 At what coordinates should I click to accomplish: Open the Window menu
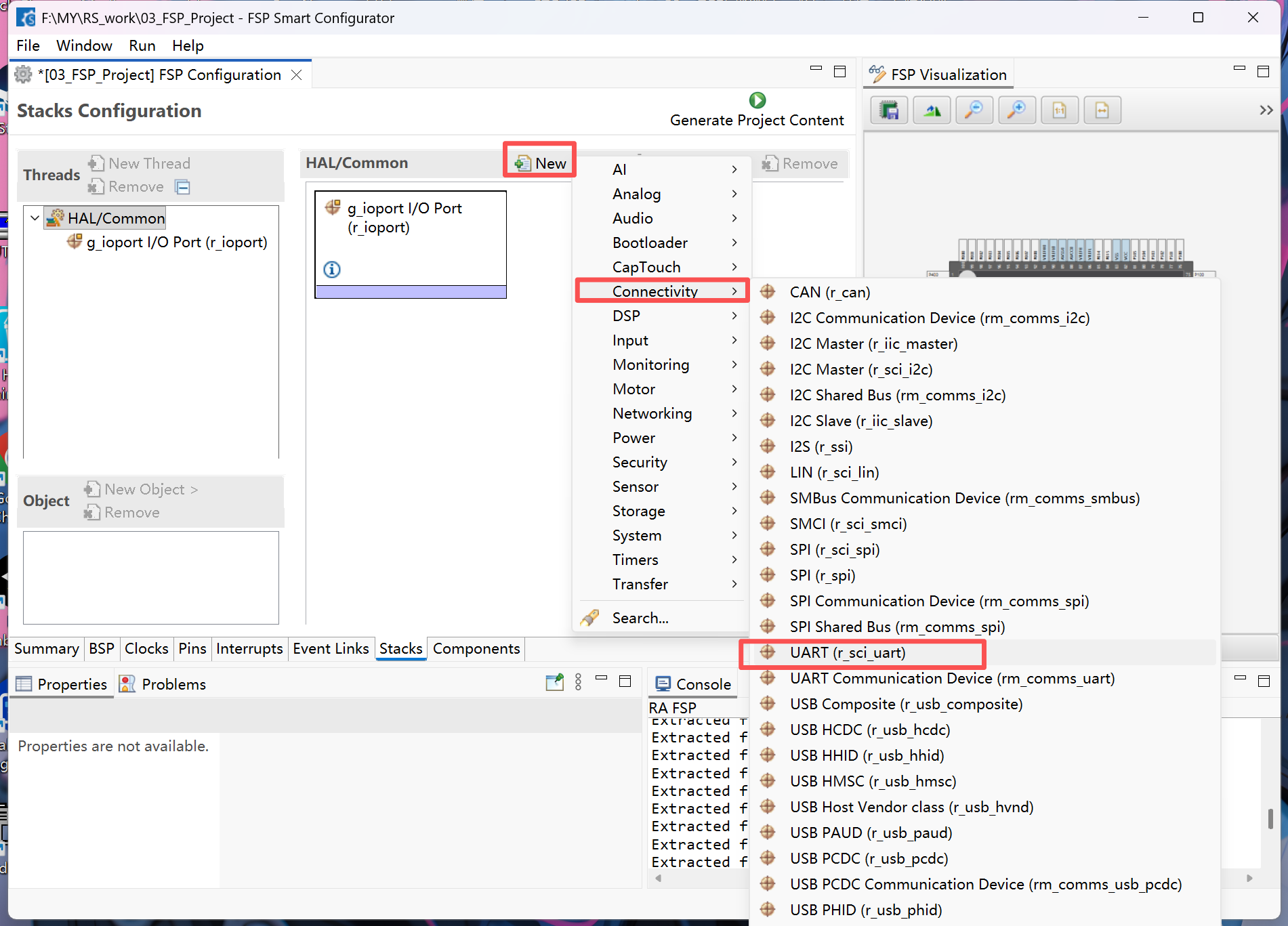(x=84, y=45)
